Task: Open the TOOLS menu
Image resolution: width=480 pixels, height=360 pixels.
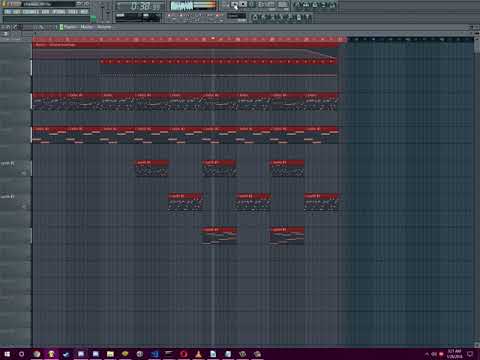Action: tap(73, 12)
